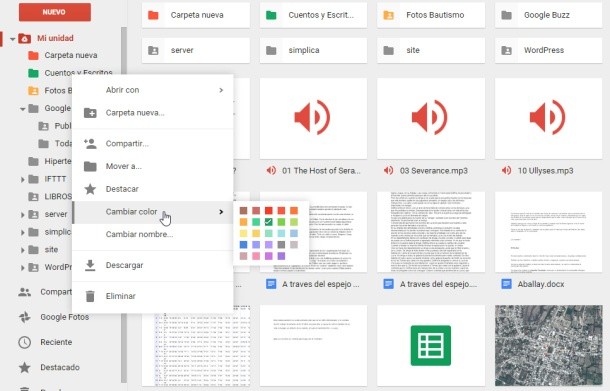Viewport: 610px width, 391px height.
Task: Select the satellite map image thumbnail
Action: click(549, 345)
